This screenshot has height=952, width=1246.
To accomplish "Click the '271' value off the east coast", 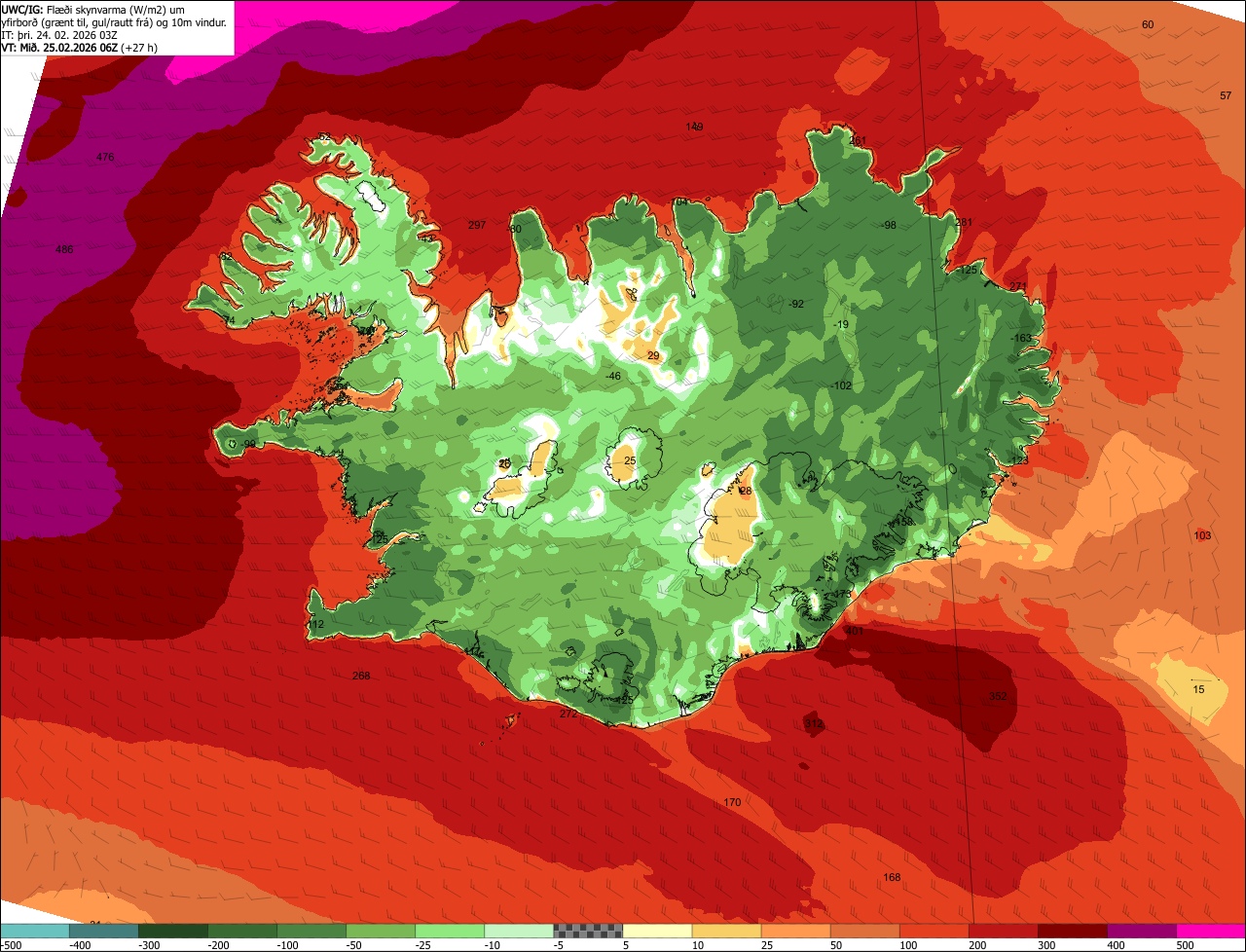I will [x=1018, y=286].
